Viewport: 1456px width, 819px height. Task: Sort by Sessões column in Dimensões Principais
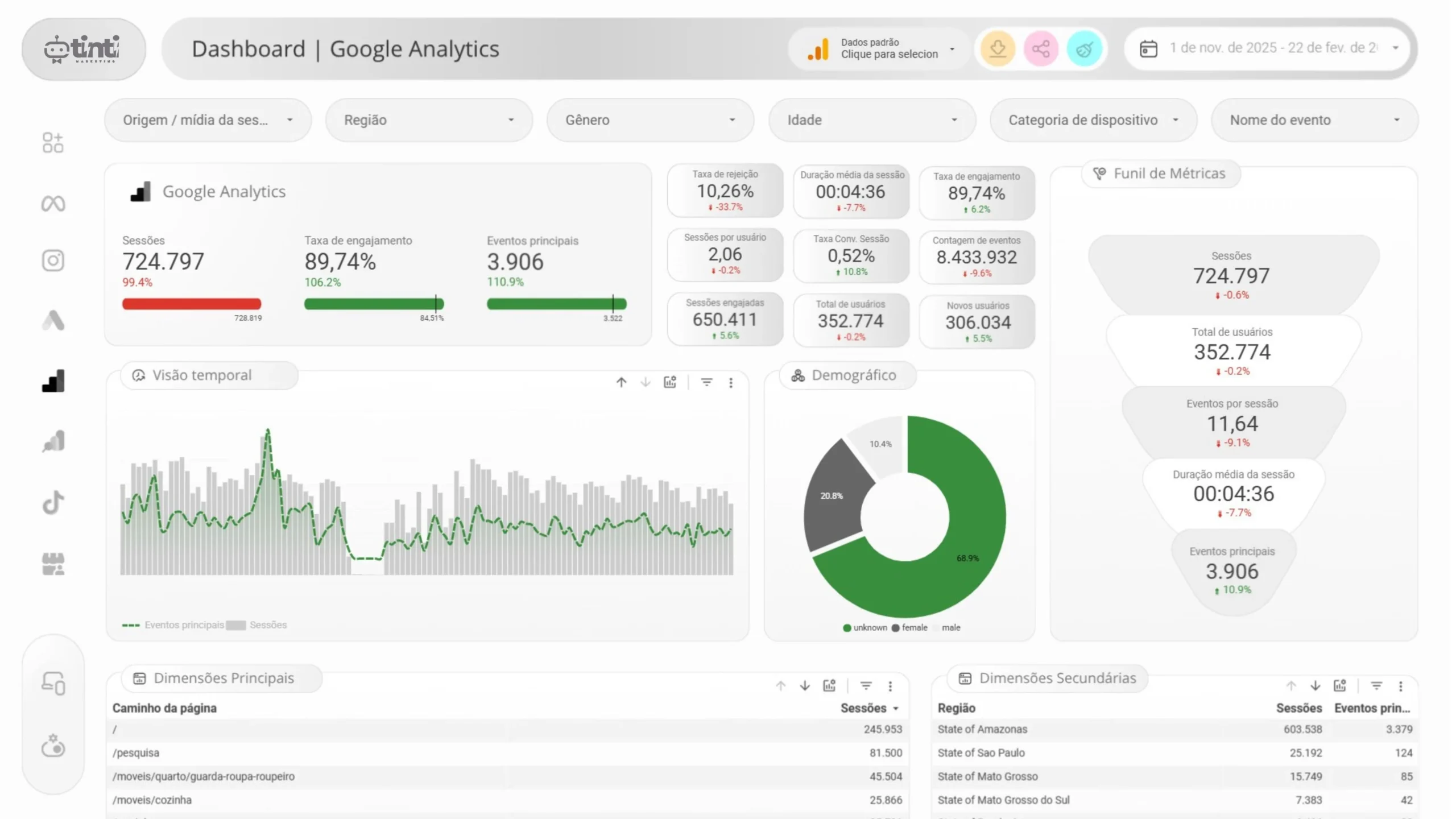(x=869, y=708)
